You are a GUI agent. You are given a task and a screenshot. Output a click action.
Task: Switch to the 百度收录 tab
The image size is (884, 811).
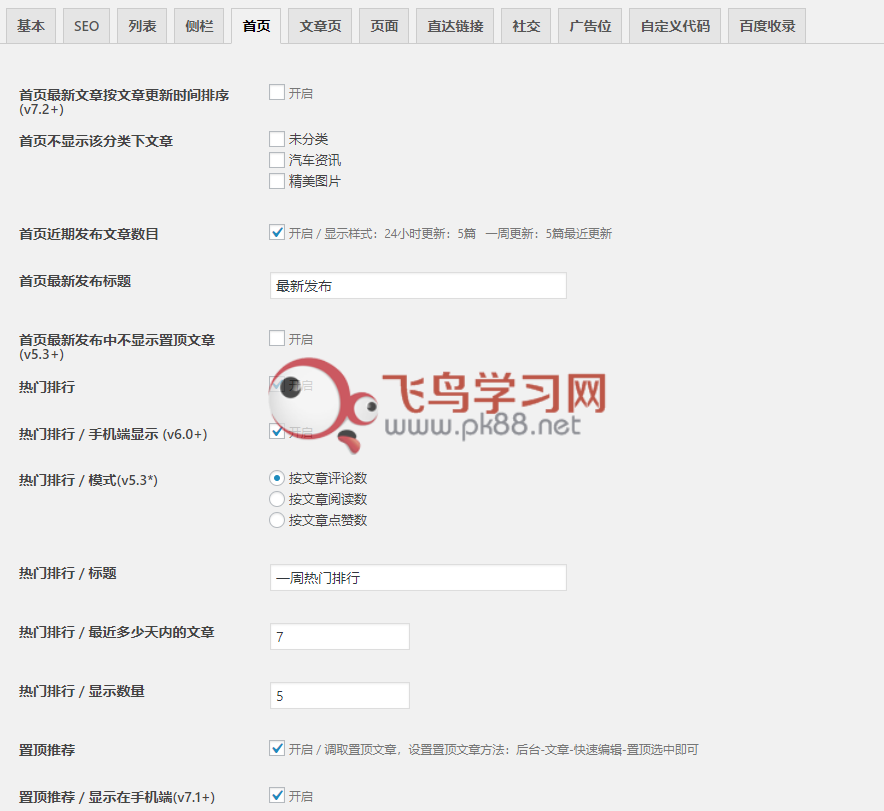pyautogui.click(x=767, y=26)
